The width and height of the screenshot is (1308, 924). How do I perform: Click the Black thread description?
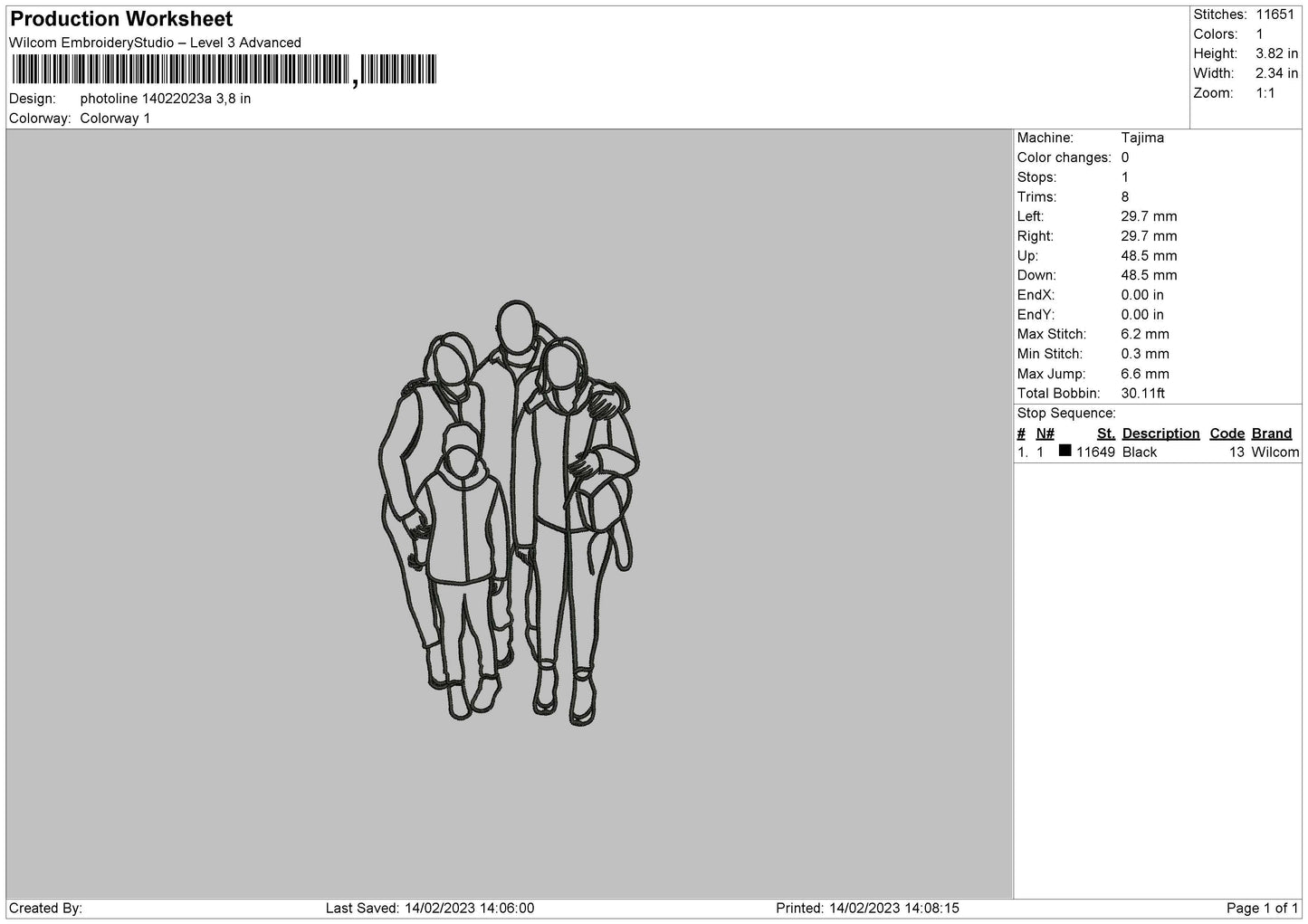click(x=1140, y=452)
